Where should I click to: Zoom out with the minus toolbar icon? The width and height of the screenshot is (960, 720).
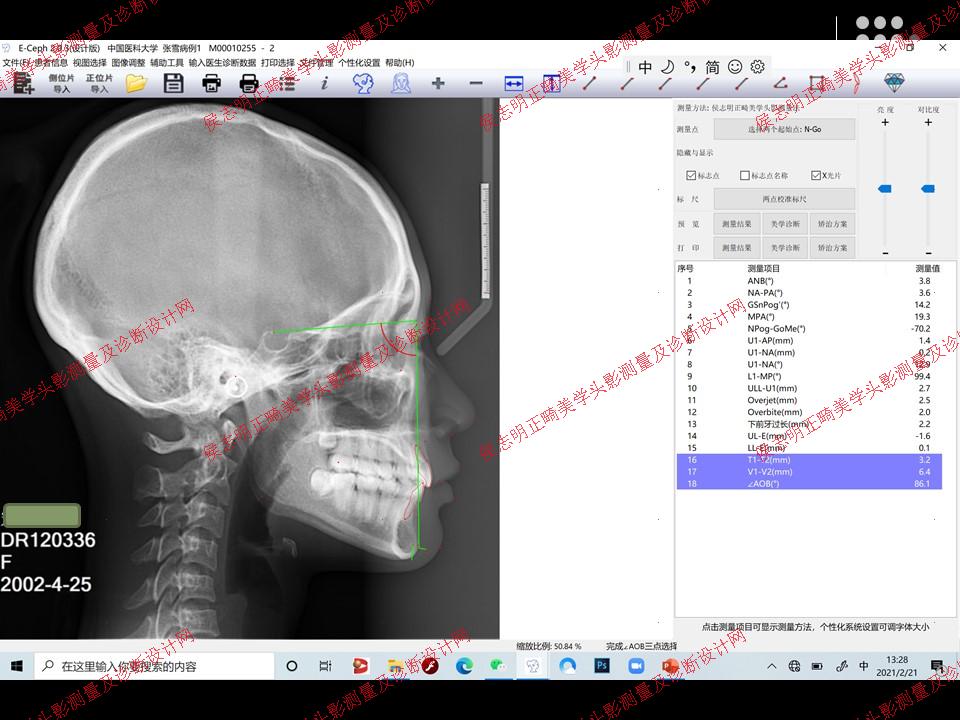click(476, 83)
